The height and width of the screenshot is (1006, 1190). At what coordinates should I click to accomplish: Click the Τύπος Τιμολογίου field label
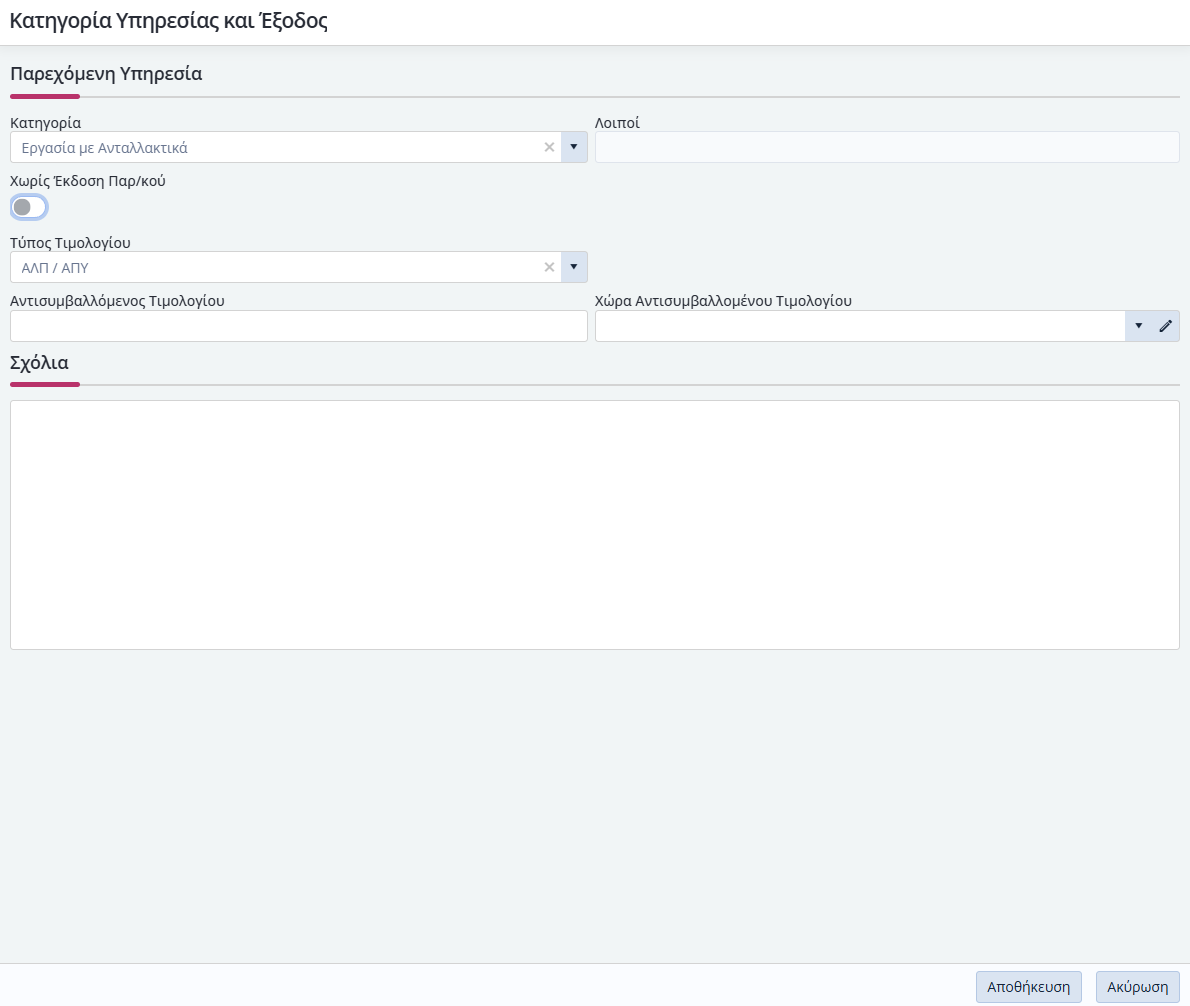[70, 242]
